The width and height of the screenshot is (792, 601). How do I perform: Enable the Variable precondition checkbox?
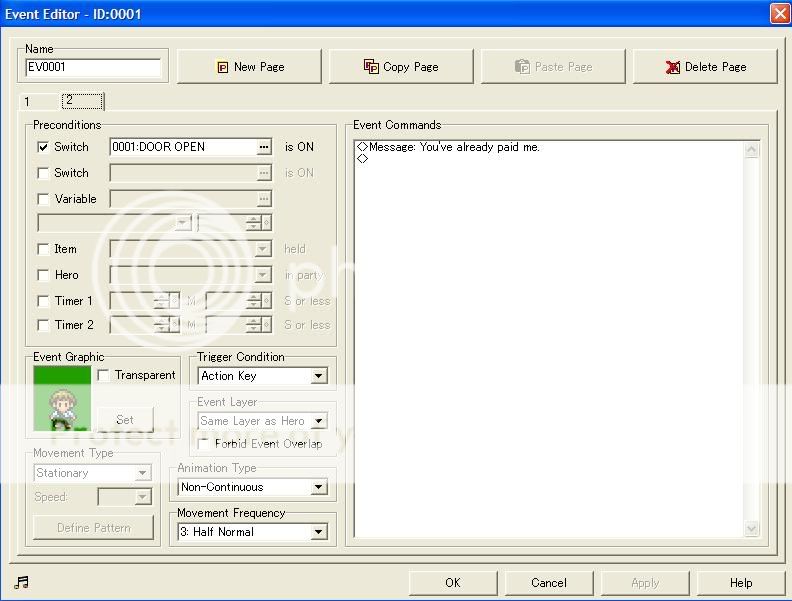click(43, 199)
